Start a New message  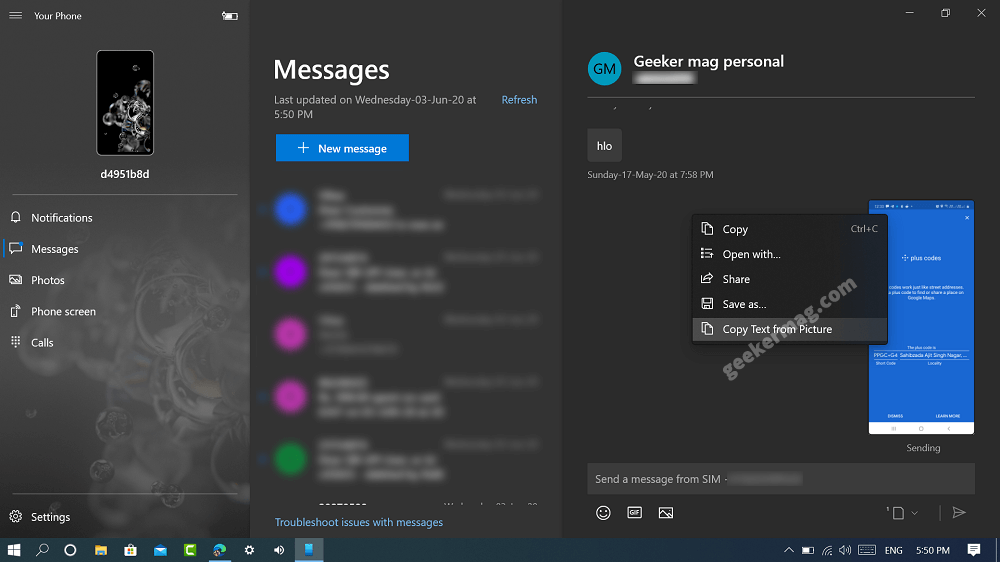click(342, 148)
